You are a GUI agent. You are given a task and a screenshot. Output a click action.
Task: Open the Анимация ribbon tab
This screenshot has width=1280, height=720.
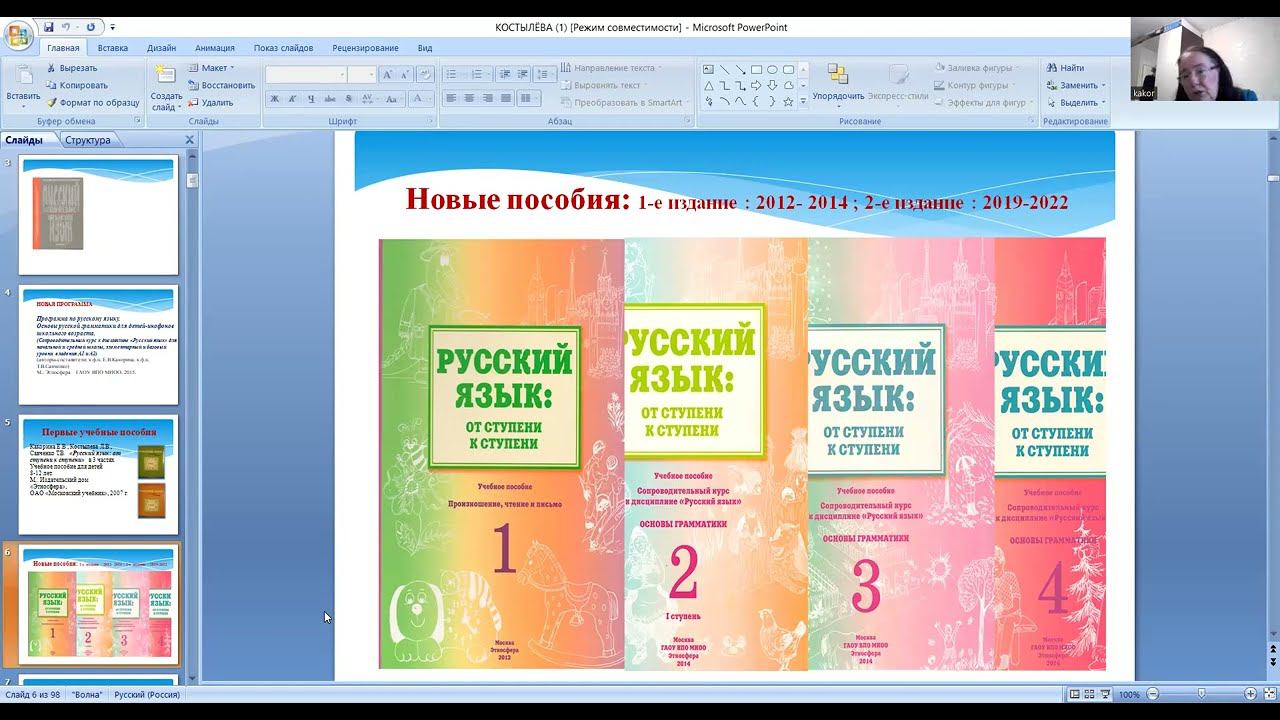215,48
